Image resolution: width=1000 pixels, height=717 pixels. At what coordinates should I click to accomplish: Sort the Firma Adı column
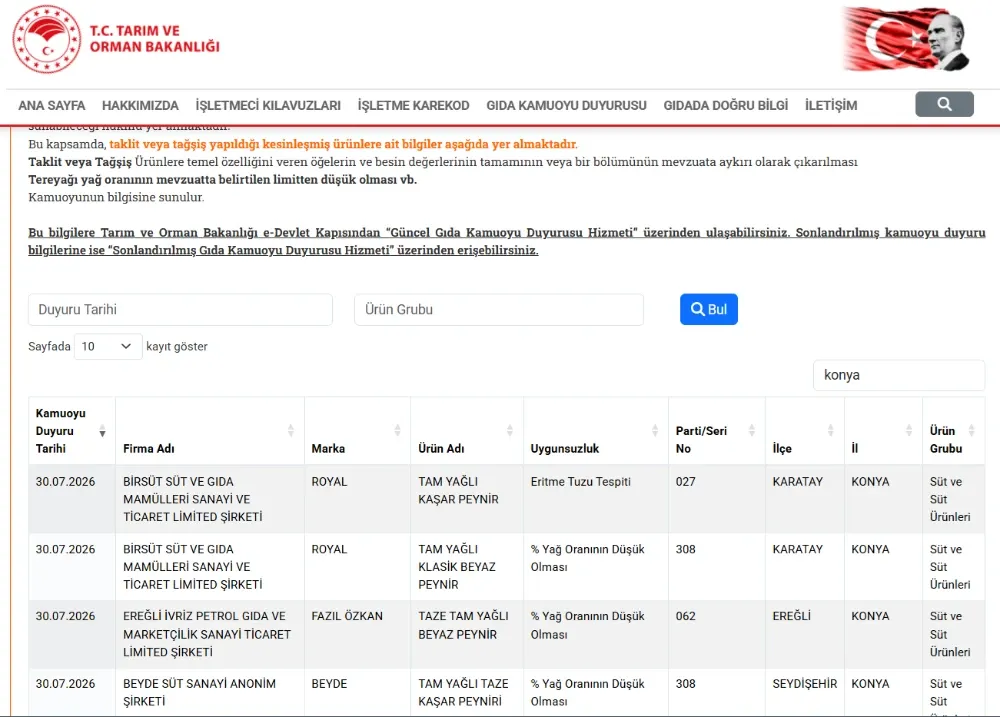(291, 431)
